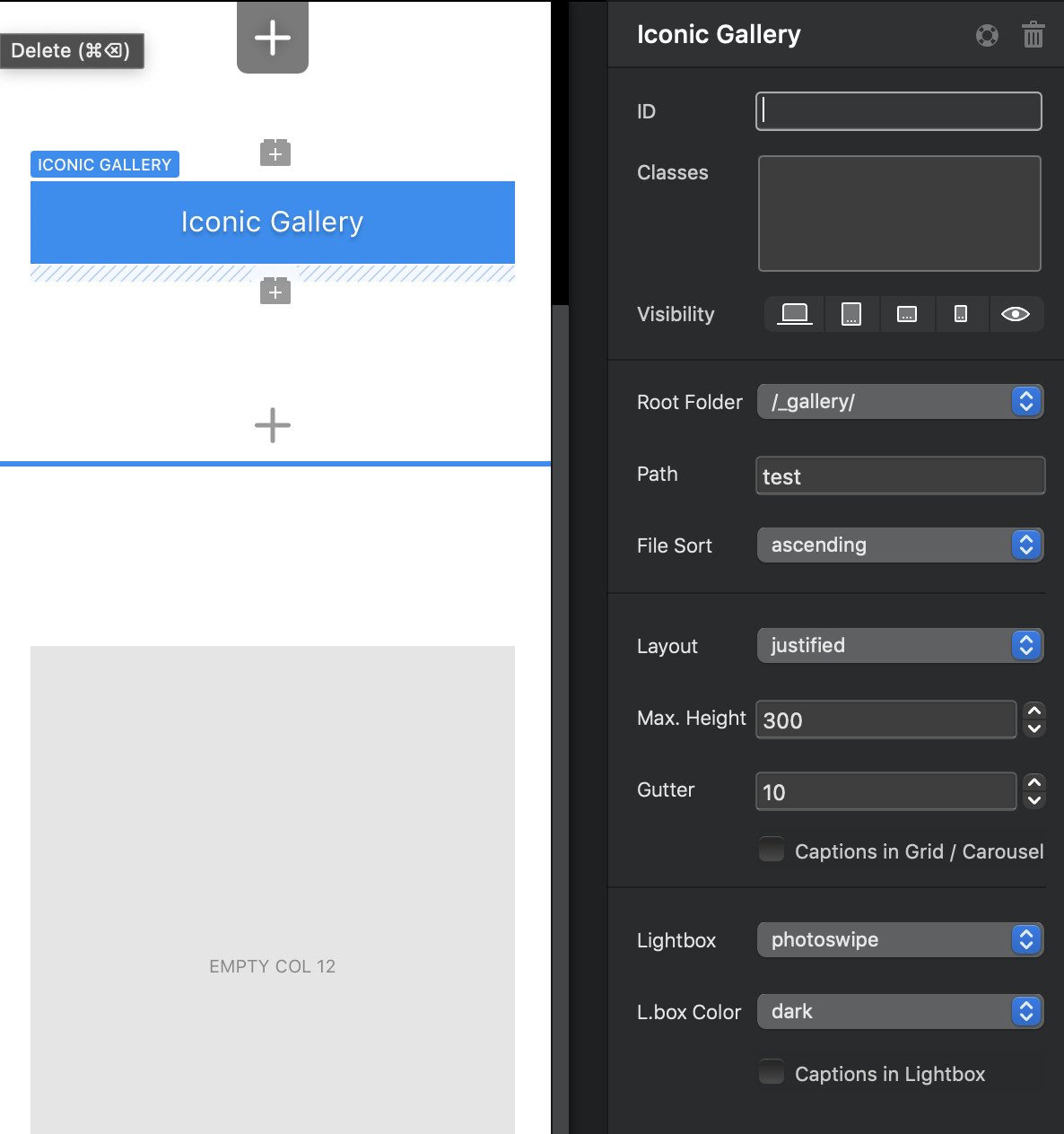Viewport: 1064px width, 1134px height.
Task: Open the L.box Color dropdown
Action: click(x=900, y=1011)
